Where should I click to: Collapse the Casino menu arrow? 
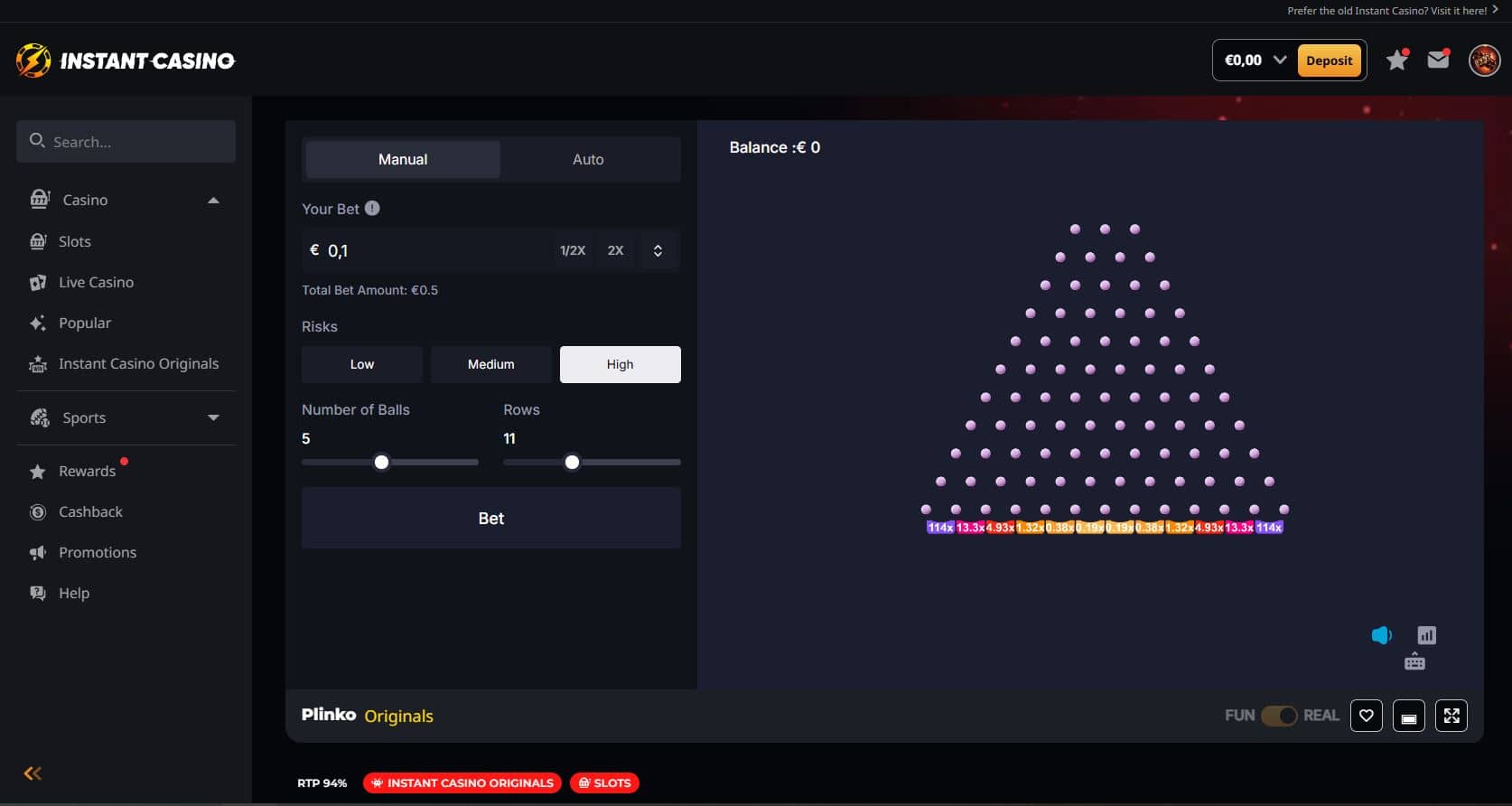(213, 200)
